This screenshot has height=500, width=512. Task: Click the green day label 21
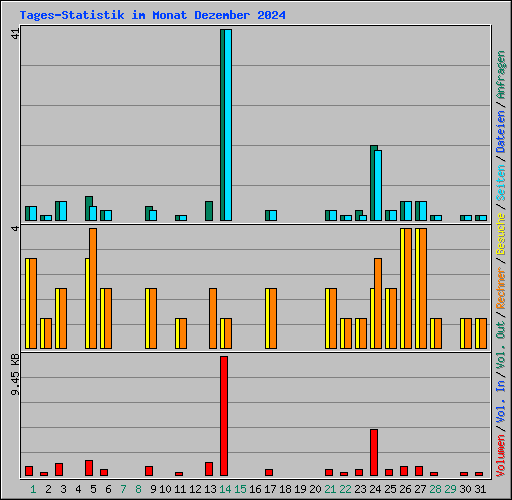click(330, 489)
